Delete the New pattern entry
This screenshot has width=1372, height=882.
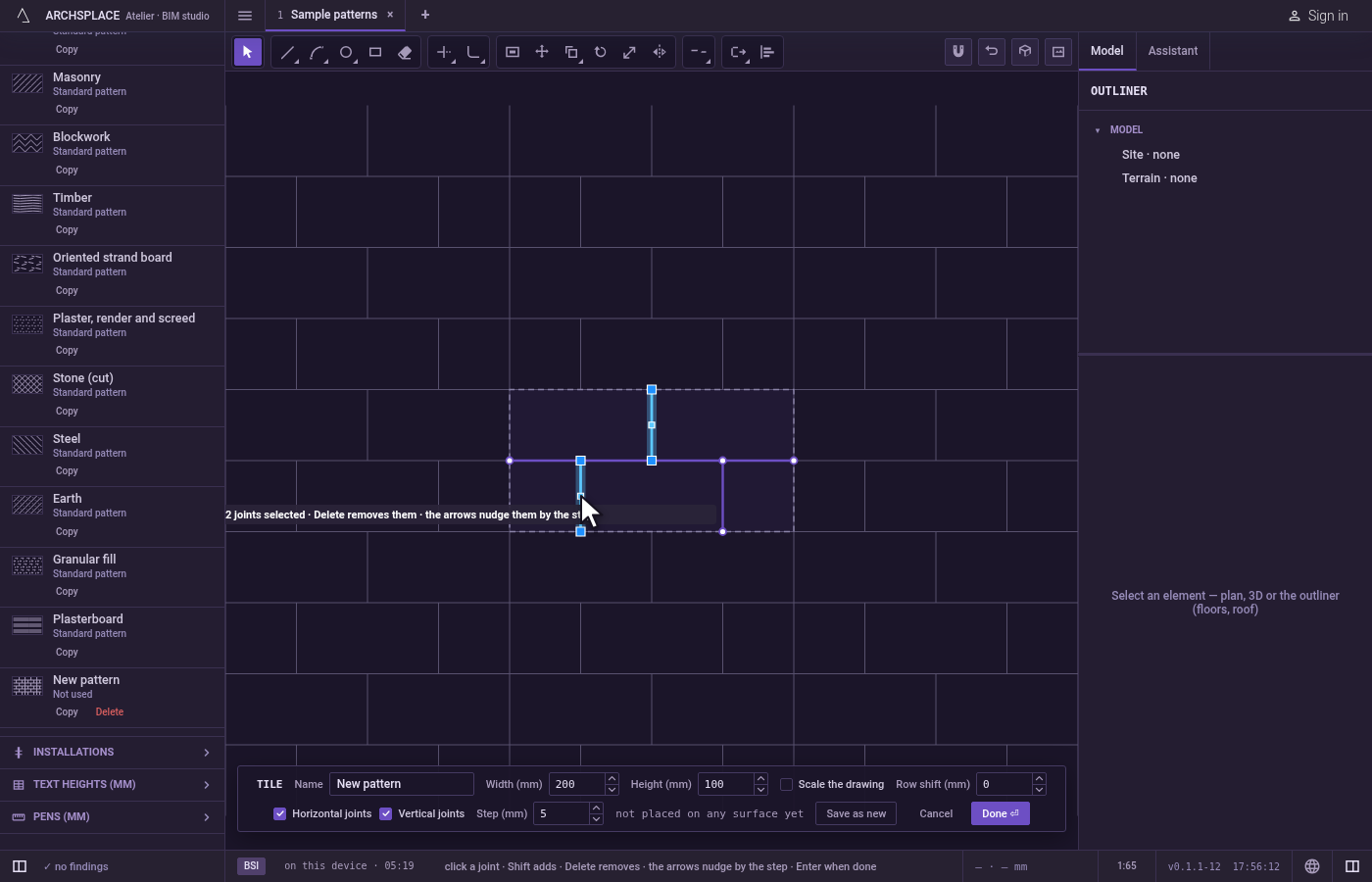click(x=110, y=712)
